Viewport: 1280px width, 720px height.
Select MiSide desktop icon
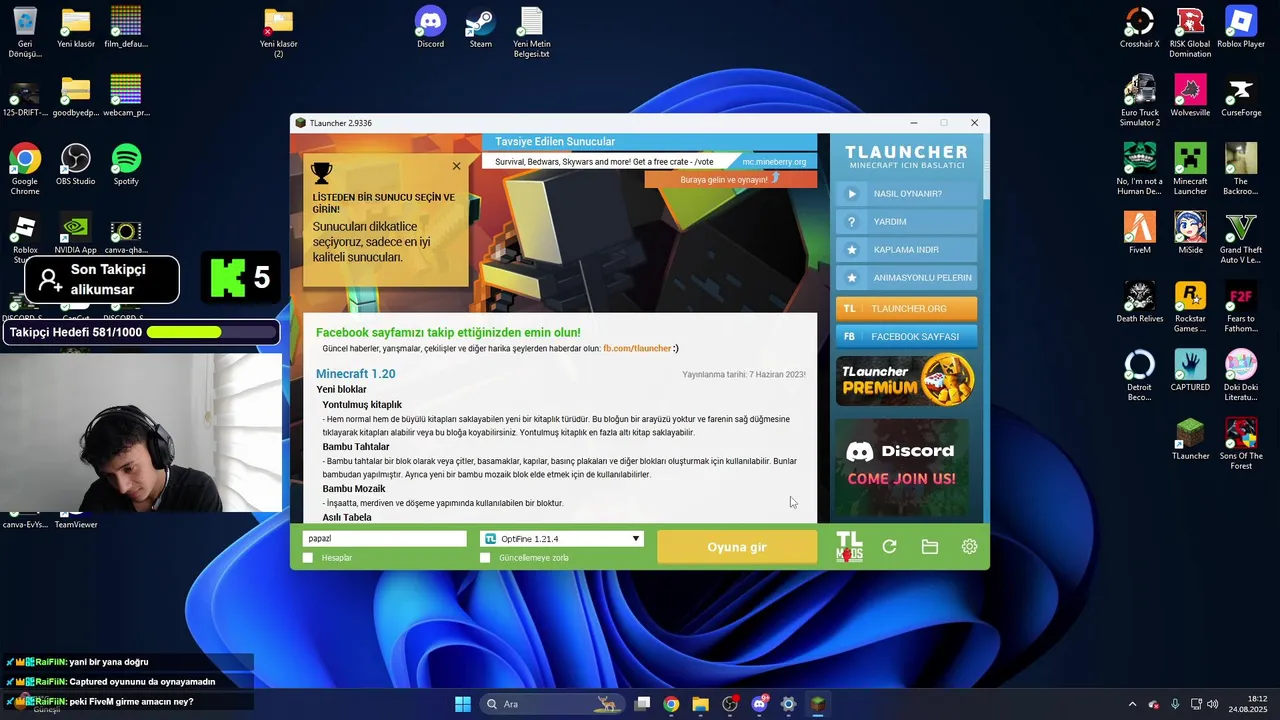coord(1190,234)
